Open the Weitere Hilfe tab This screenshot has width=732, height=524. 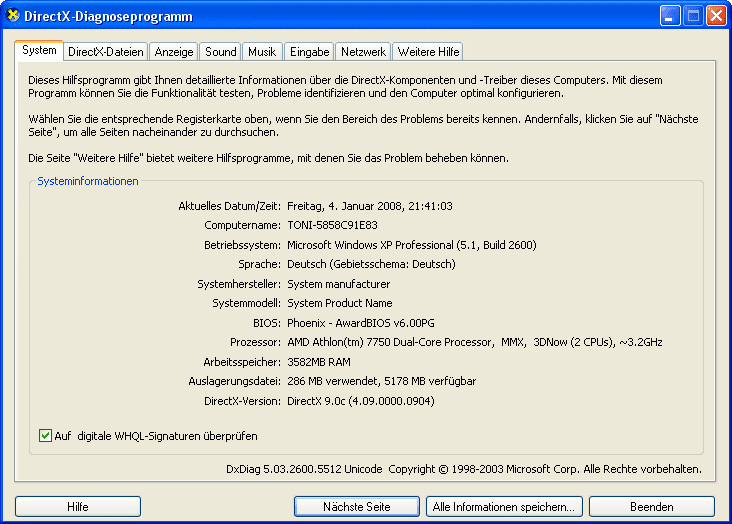point(428,52)
